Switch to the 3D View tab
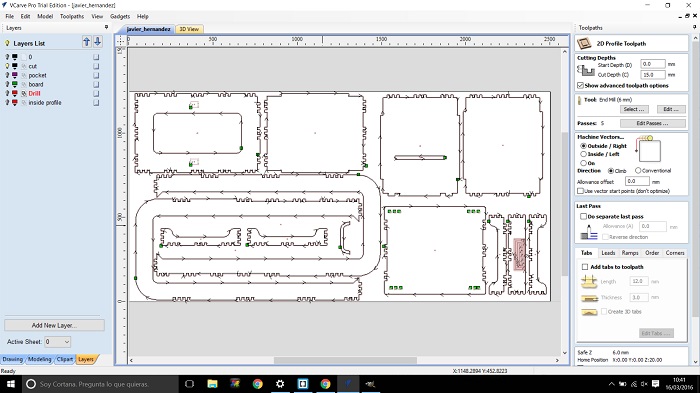 point(189,29)
